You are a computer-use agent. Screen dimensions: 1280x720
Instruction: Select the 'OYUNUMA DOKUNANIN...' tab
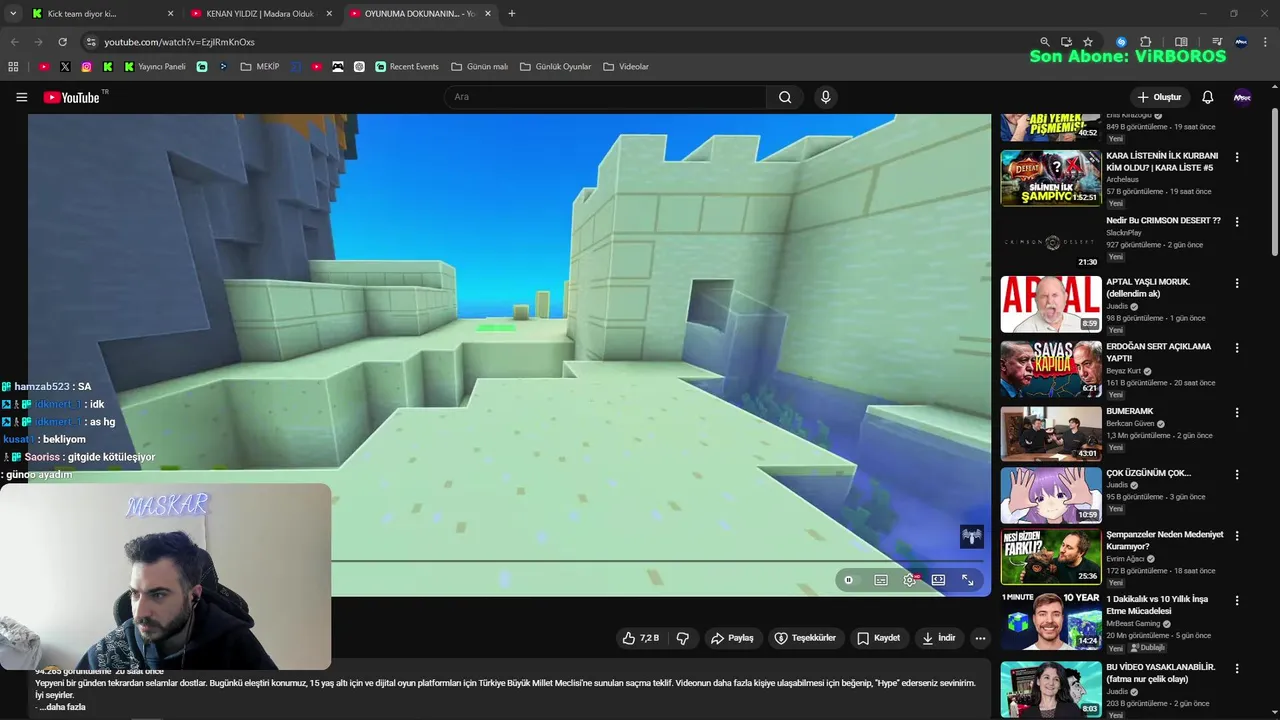[x=420, y=14]
